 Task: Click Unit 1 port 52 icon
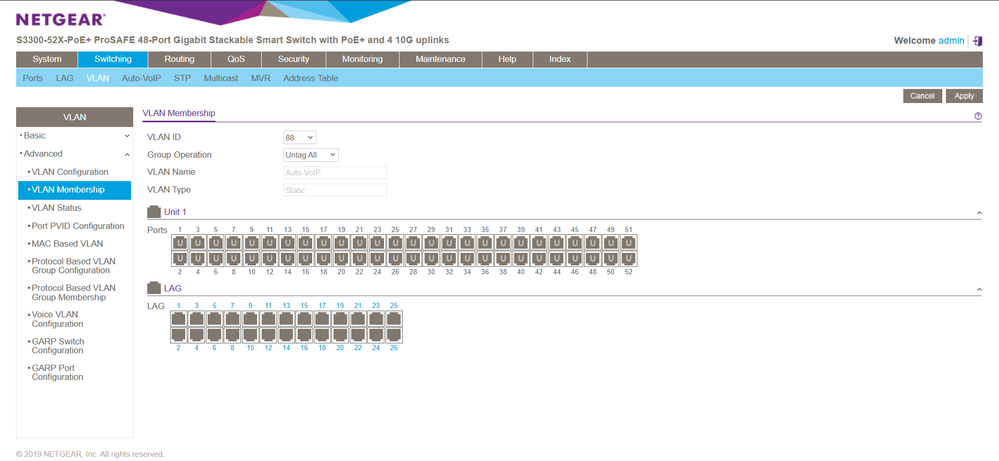[629, 259]
